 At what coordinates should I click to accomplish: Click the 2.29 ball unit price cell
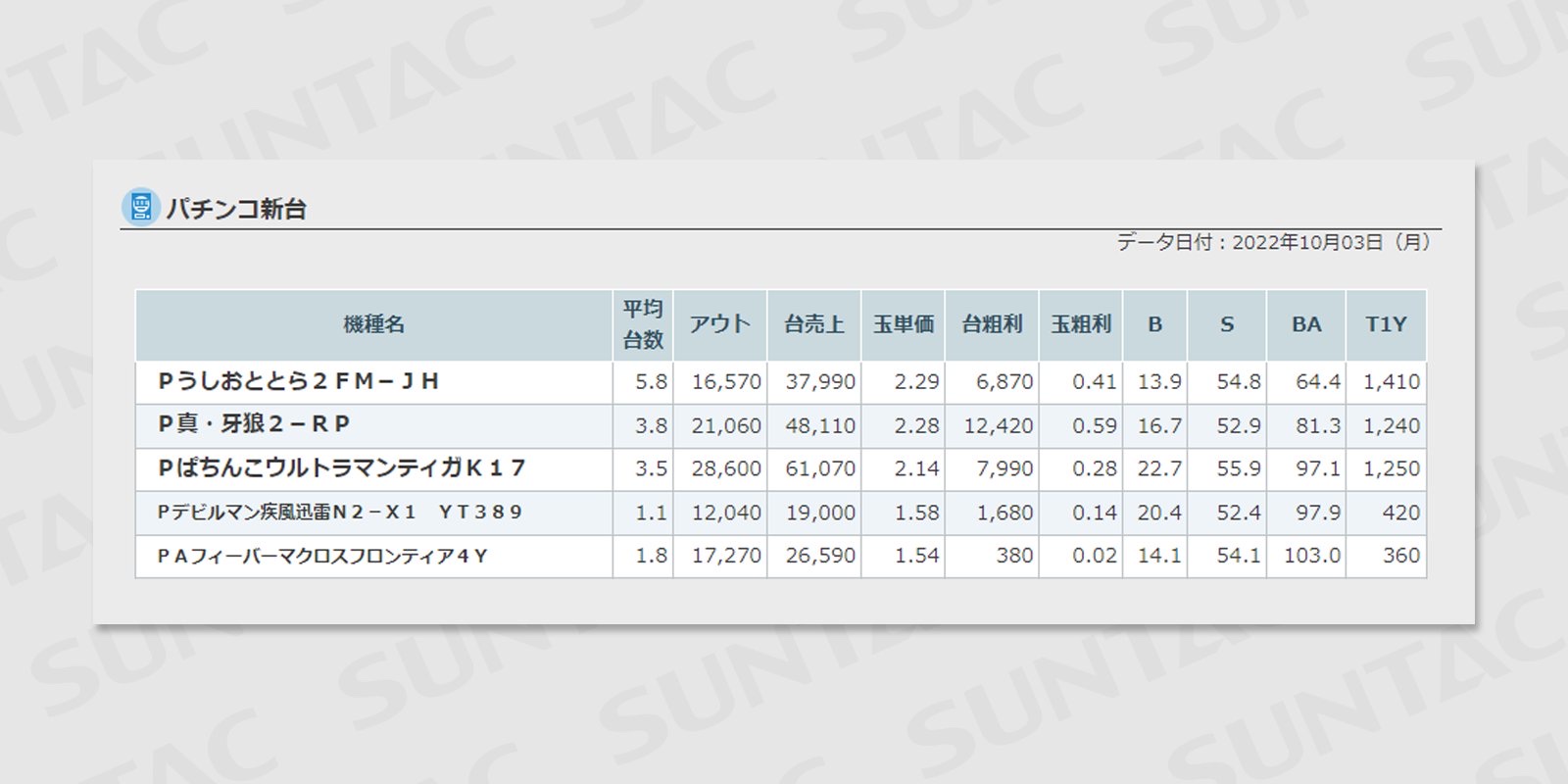904,382
